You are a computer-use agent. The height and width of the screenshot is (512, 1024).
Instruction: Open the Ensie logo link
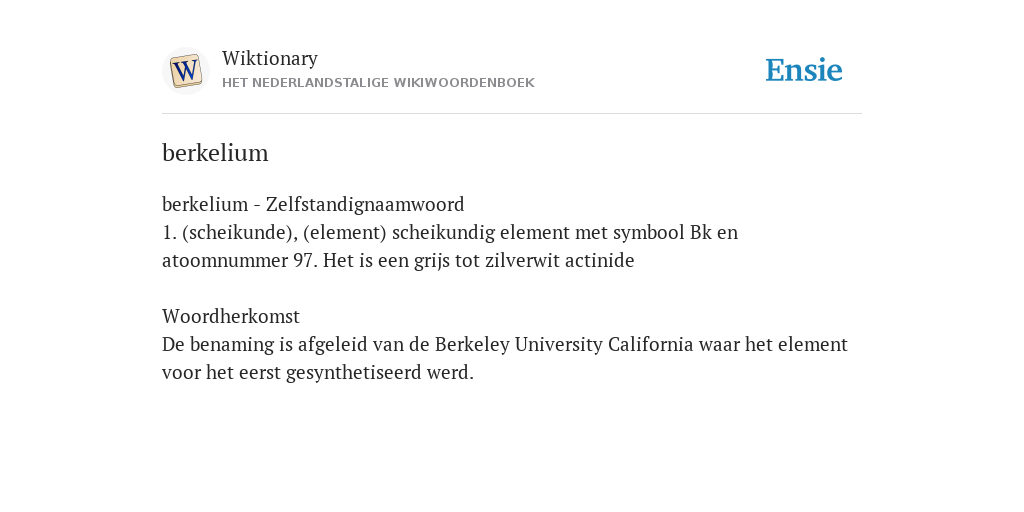coord(804,71)
